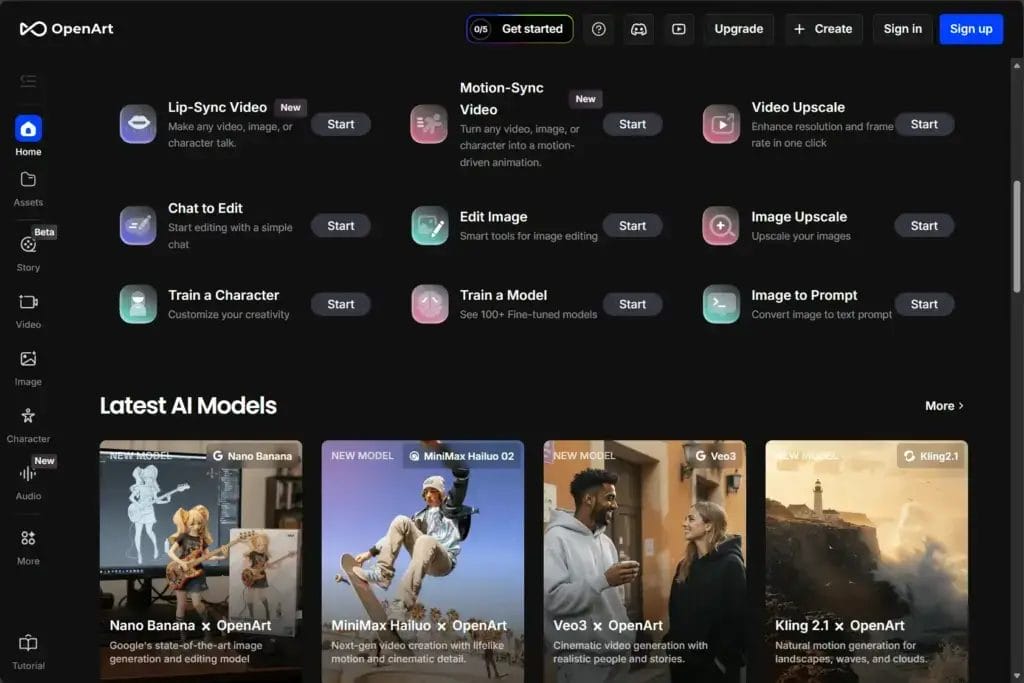The height and width of the screenshot is (683, 1024).
Task: Open the Nano Banana model card
Action: 200,555
